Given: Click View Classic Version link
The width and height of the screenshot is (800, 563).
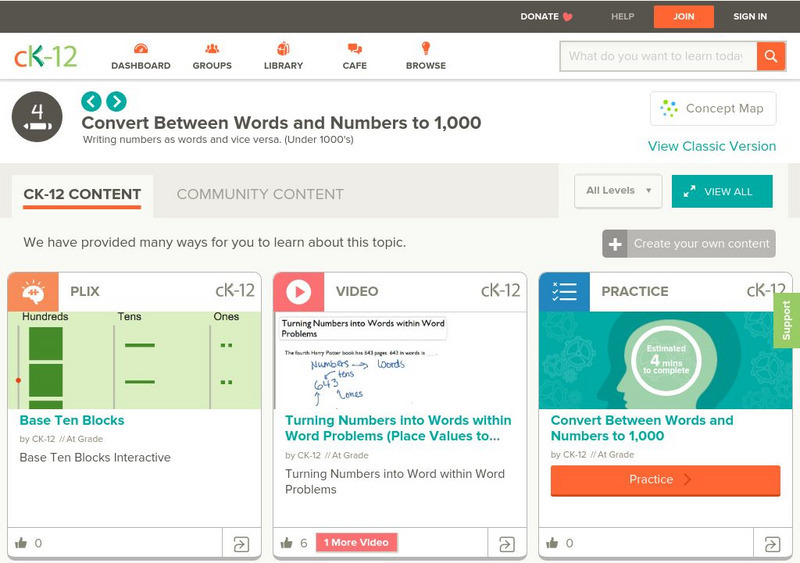Looking at the screenshot, I should point(712,146).
